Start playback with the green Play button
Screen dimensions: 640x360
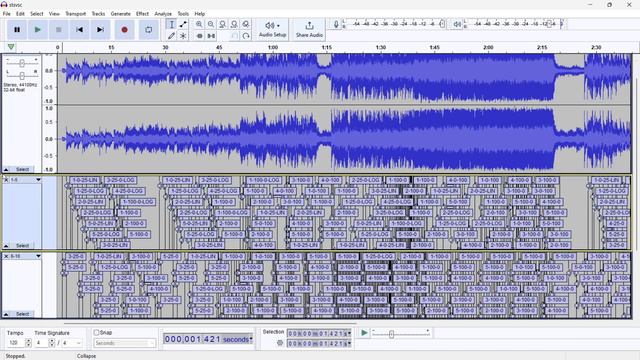click(x=38, y=30)
